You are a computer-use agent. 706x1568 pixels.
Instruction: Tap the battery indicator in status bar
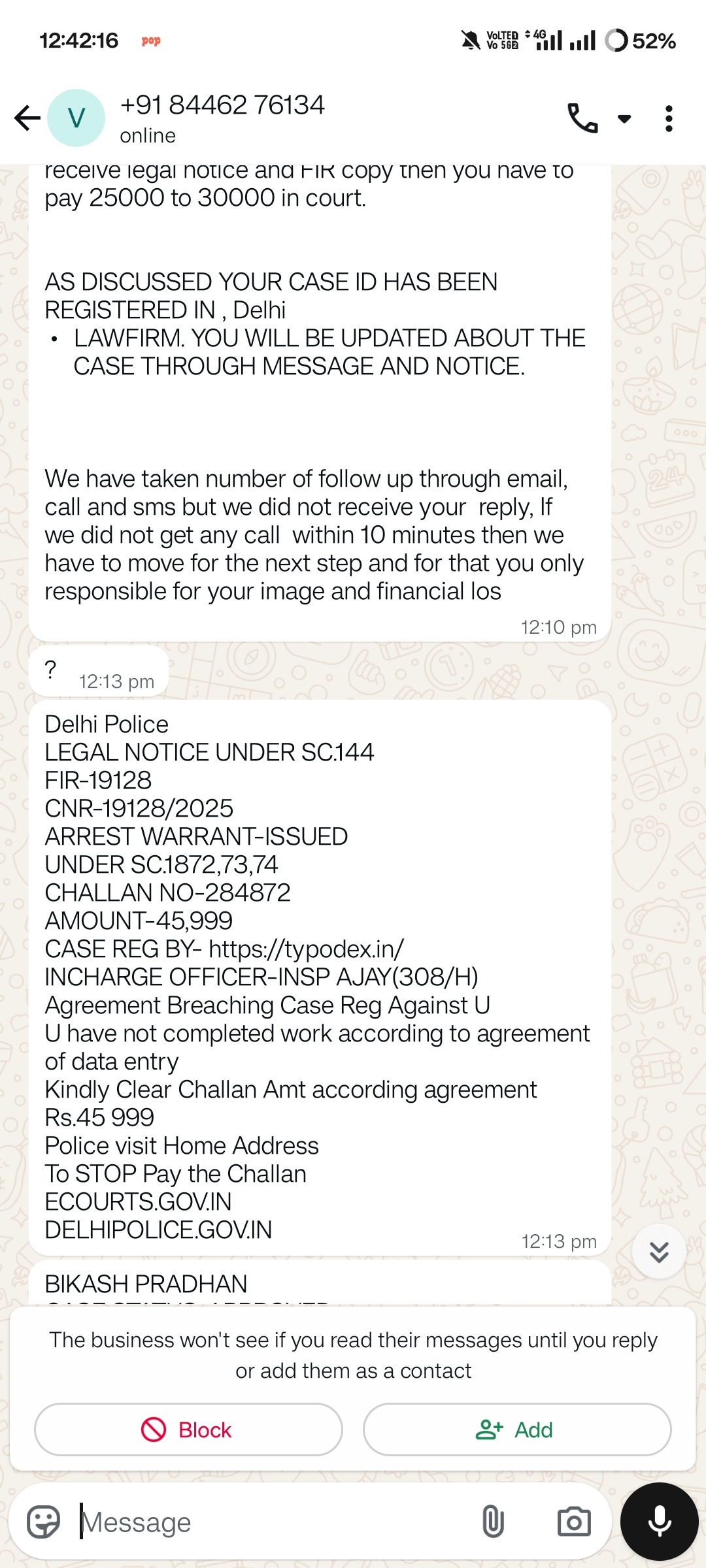pos(641,41)
